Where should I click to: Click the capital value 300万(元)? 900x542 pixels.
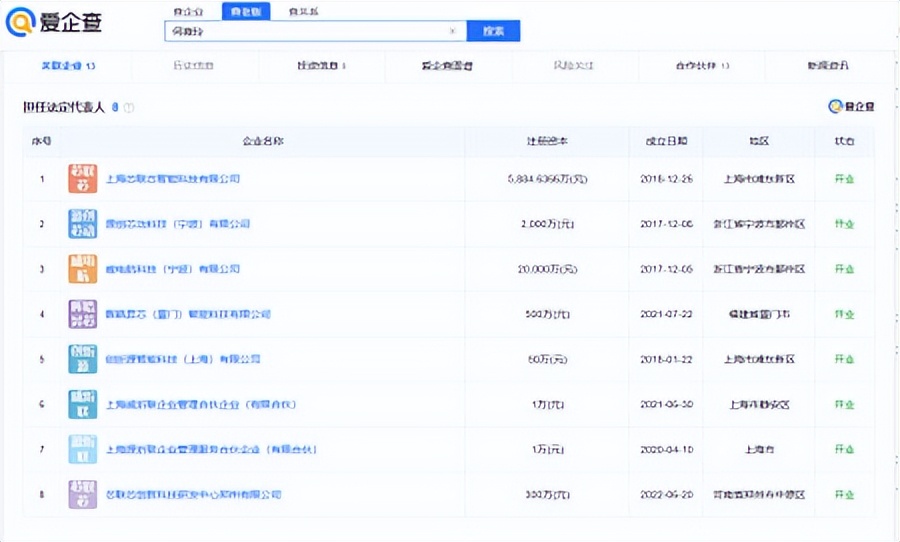click(x=548, y=494)
